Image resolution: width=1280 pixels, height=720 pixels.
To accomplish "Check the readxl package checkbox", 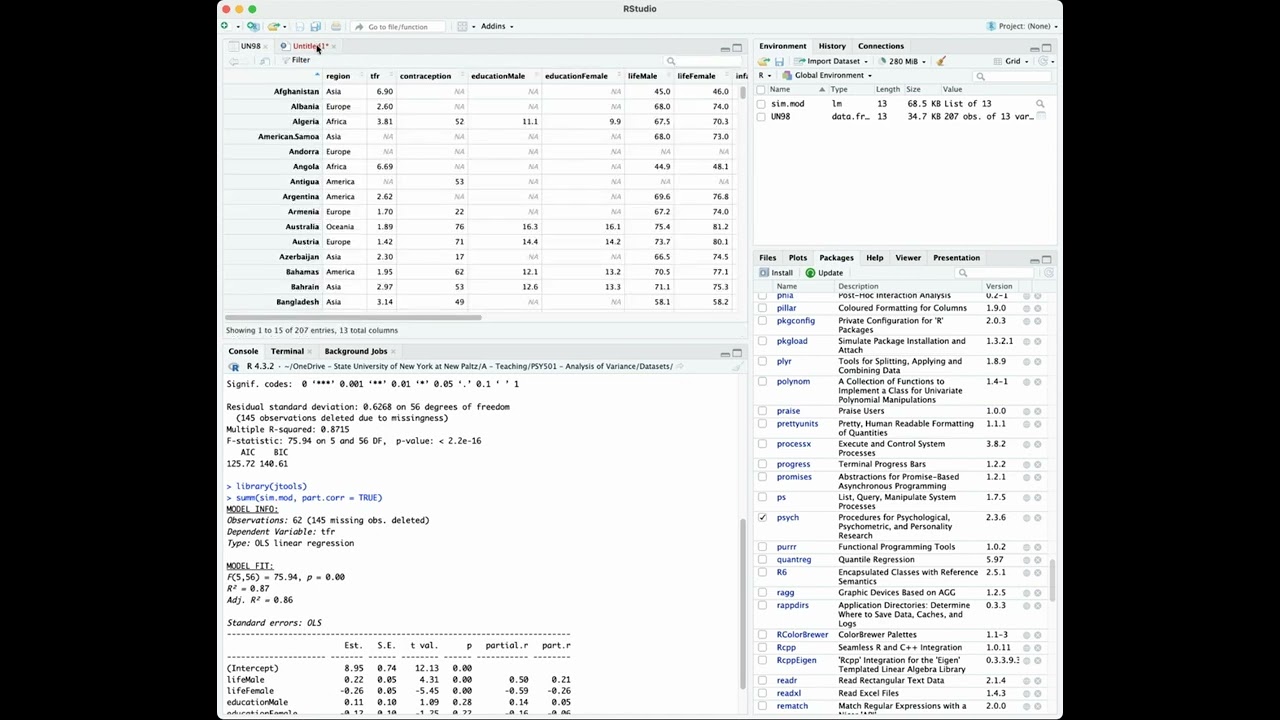I will (763, 693).
